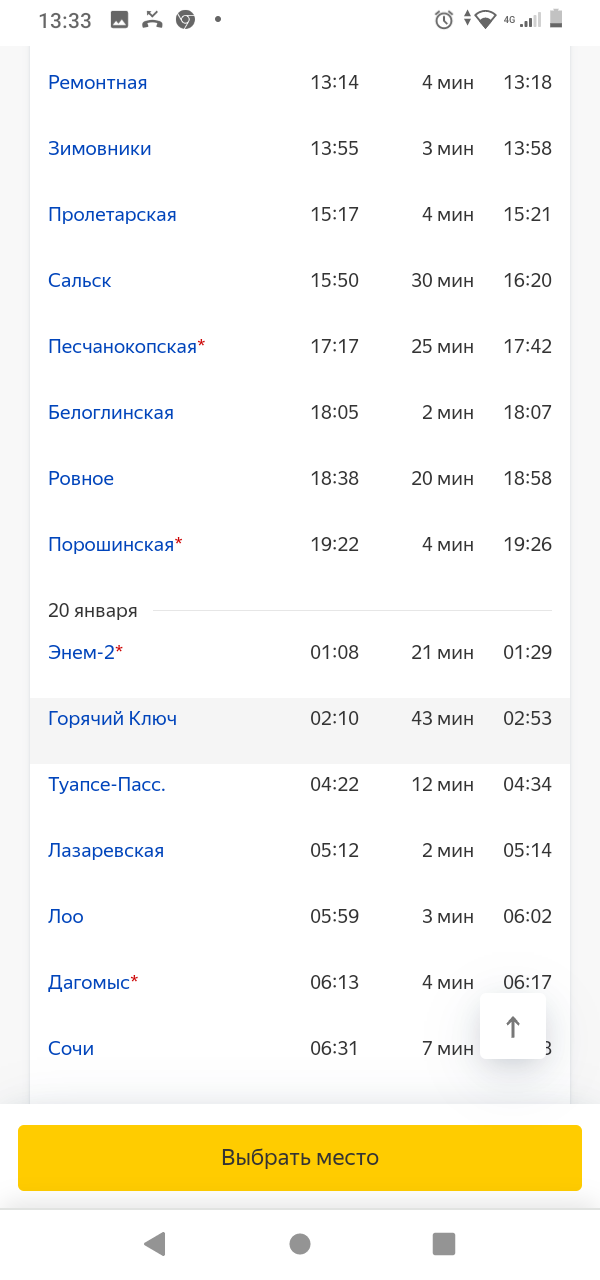
Task: Open the Энем-2 station link
Action: (81, 653)
